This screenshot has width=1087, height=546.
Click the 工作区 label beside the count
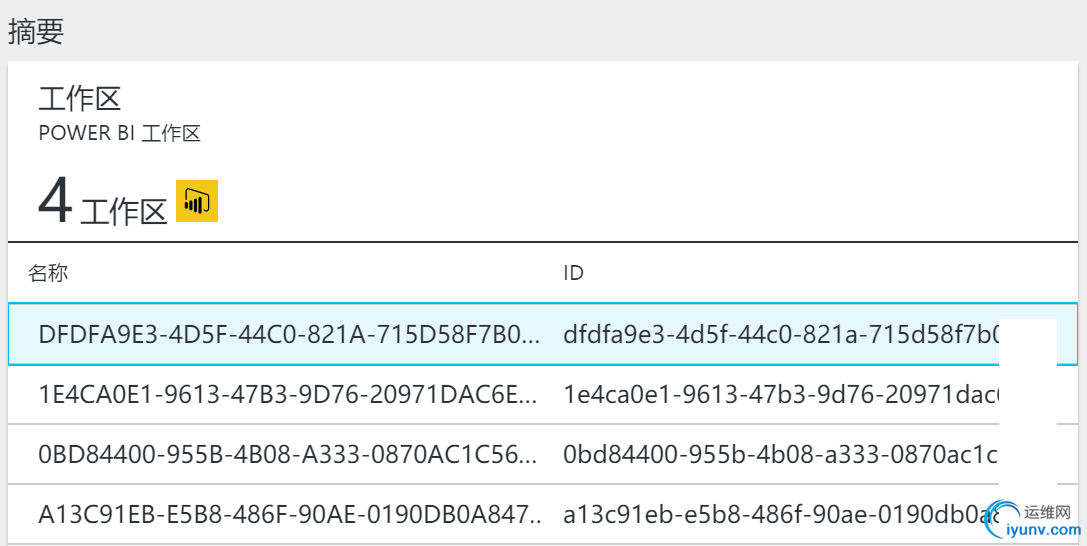pyautogui.click(x=124, y=211)
